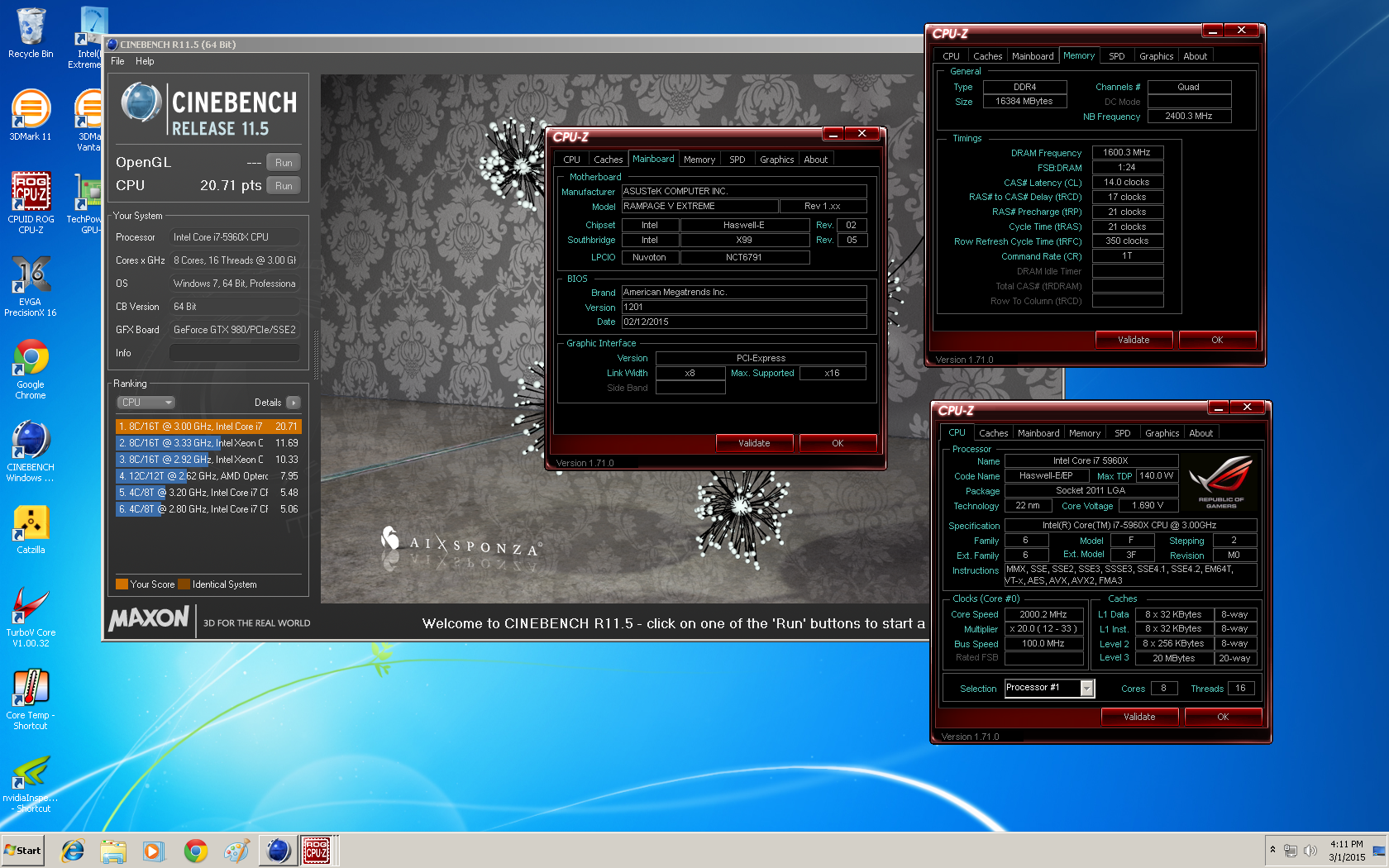The width and height of the screenshot is (1389, 868).
Task: Select the Xeon 3.33 GHz ranking row
Action: click(208, 443)
